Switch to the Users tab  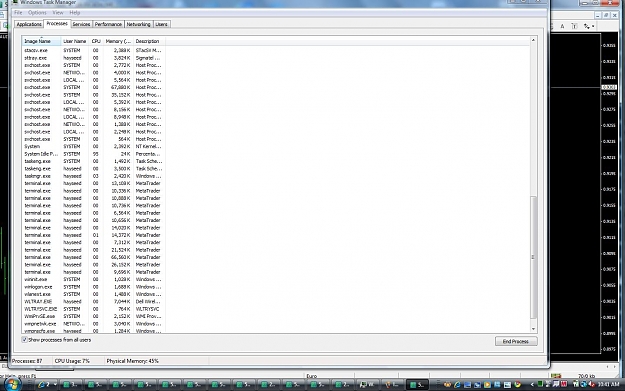click(161, 24)
